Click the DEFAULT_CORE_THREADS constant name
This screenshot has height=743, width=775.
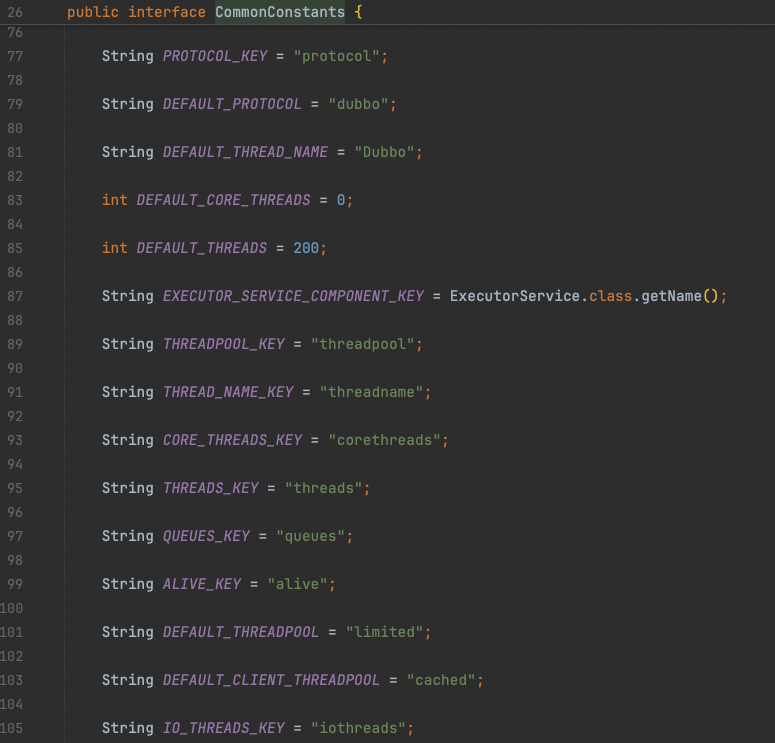[x=223, y=200]
